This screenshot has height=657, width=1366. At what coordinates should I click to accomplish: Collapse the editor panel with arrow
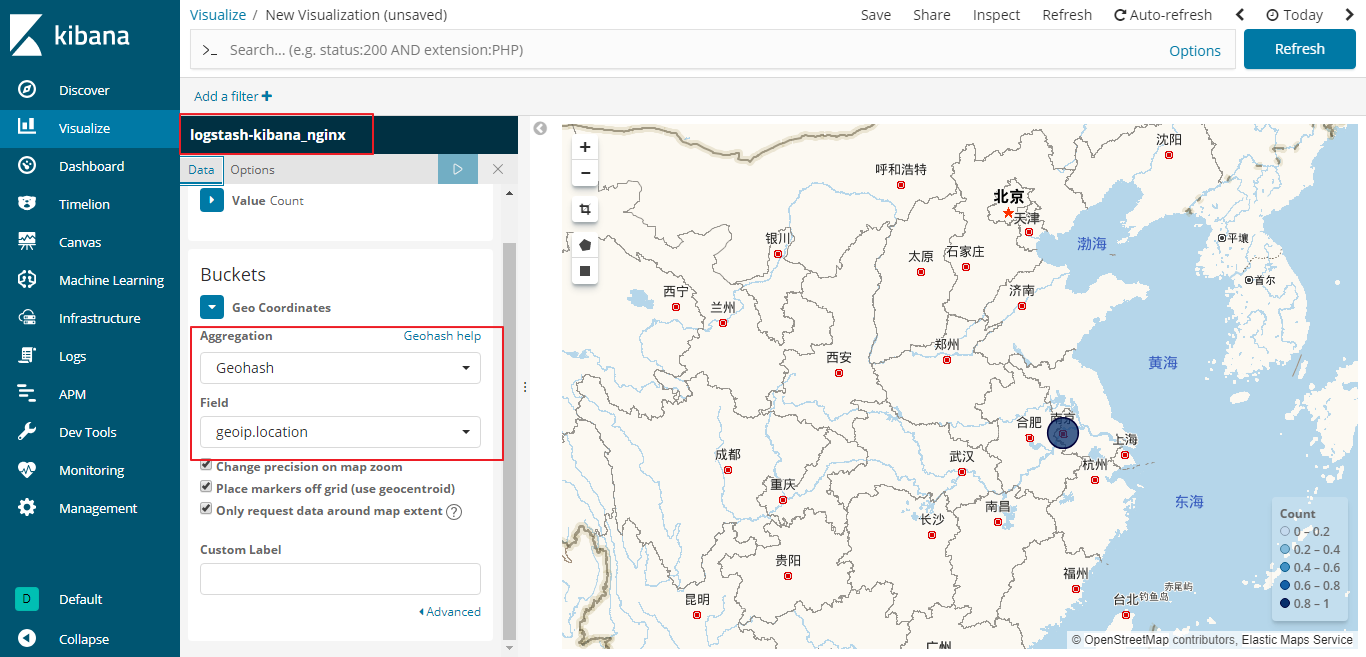pyautogui.click(x=540, y=129)
